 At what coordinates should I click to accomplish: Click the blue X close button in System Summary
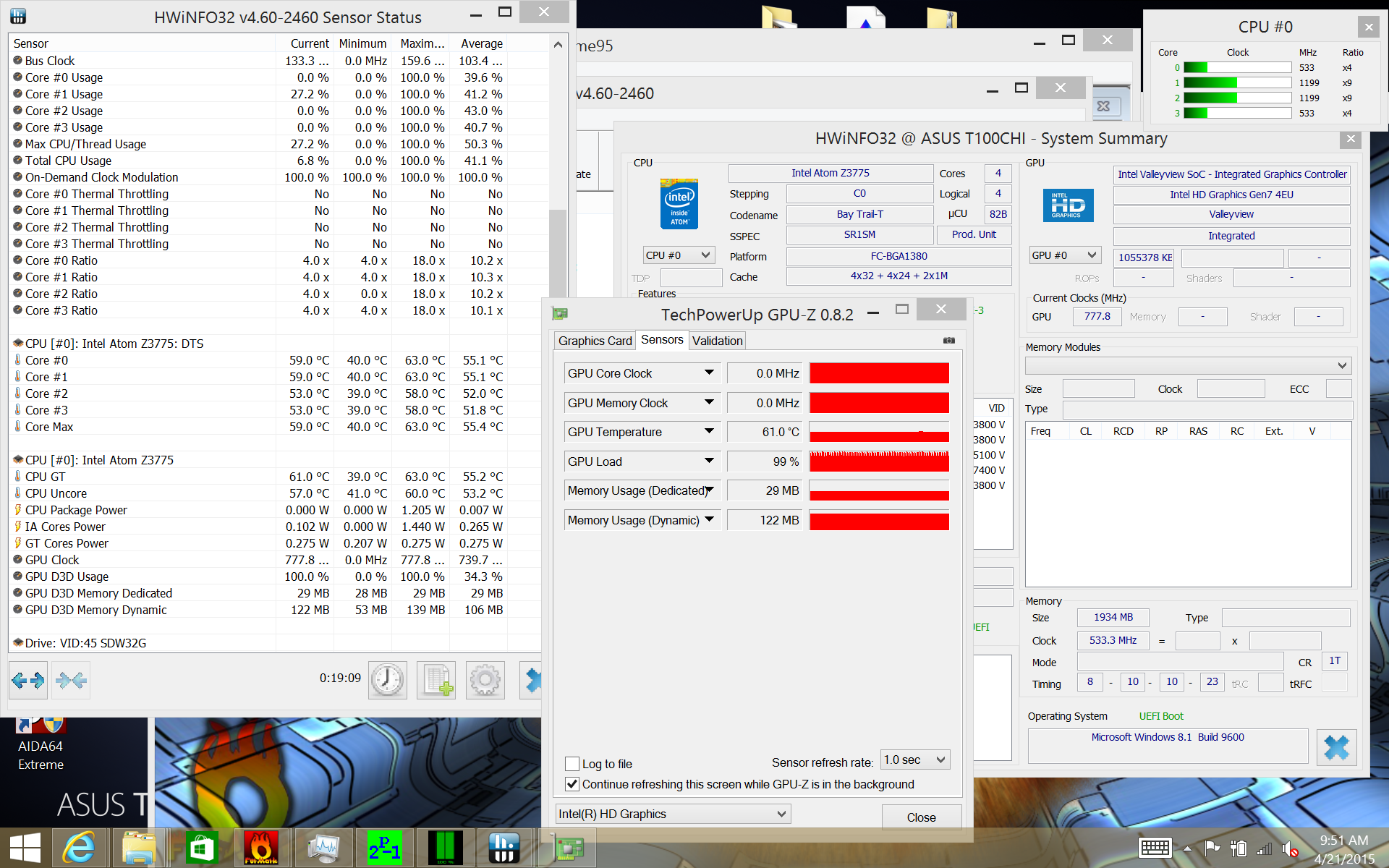pyautogui.click(x=1336, y=747)
